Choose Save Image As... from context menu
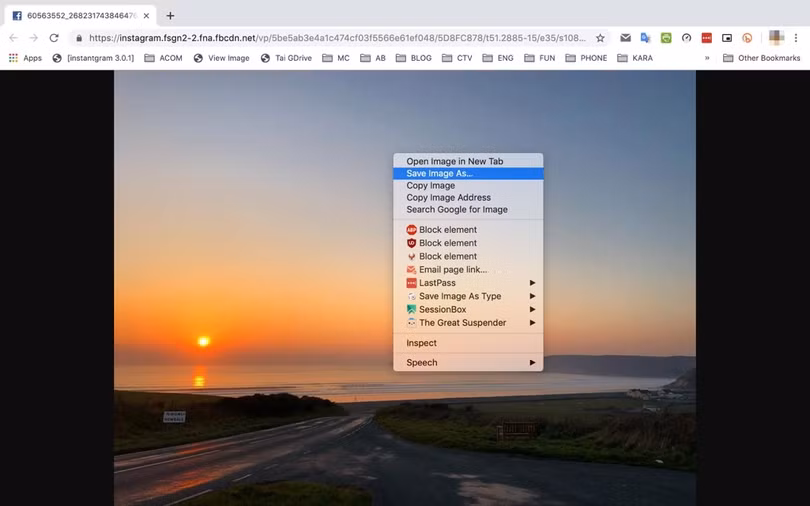The image size is (810, 506). click(x=440, y=173)
